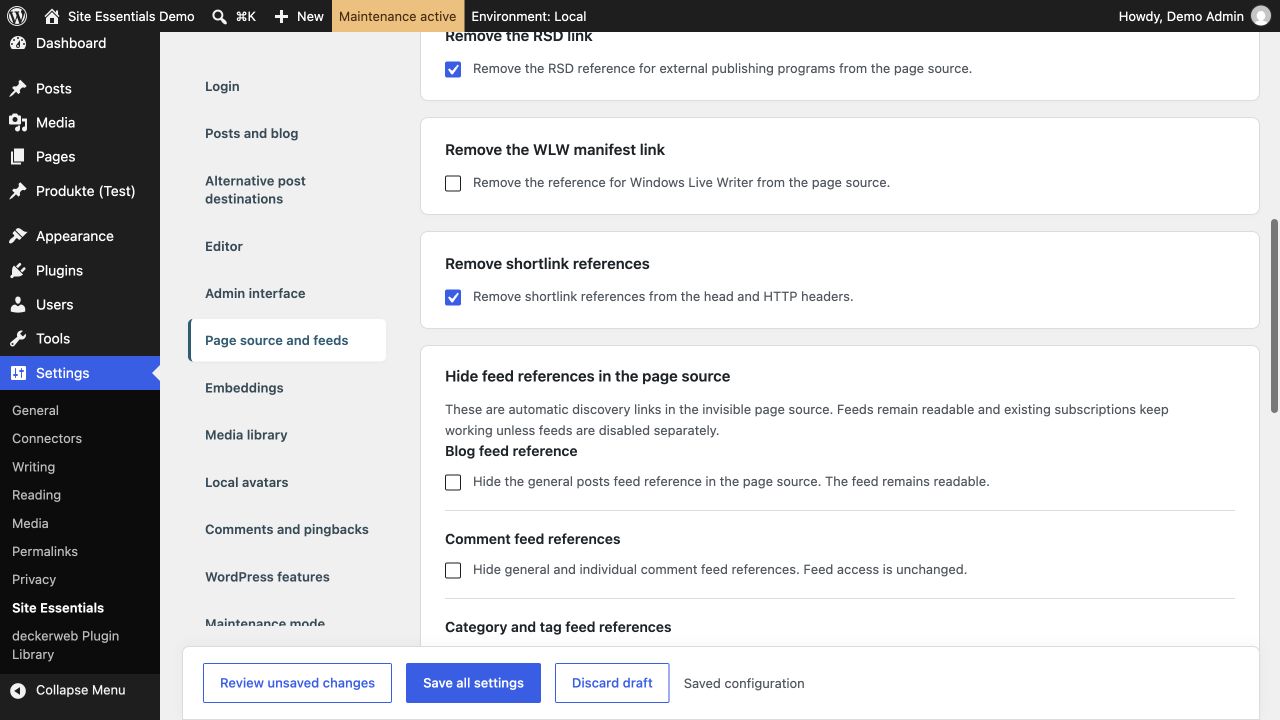Select the Admin interface tab
1280x720 pixels.
(287, 293)
